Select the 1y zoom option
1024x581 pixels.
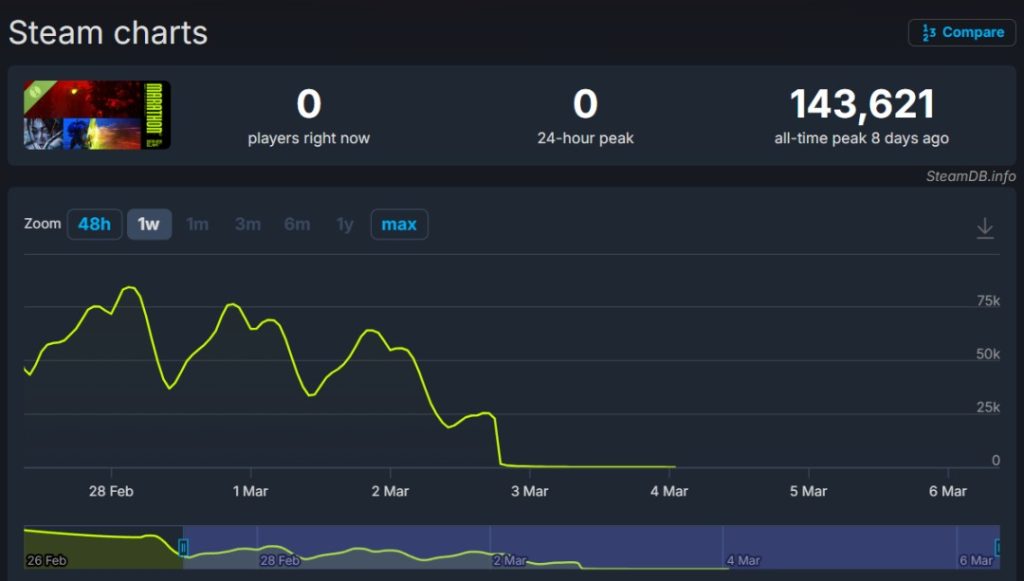[x=345, y=224]
